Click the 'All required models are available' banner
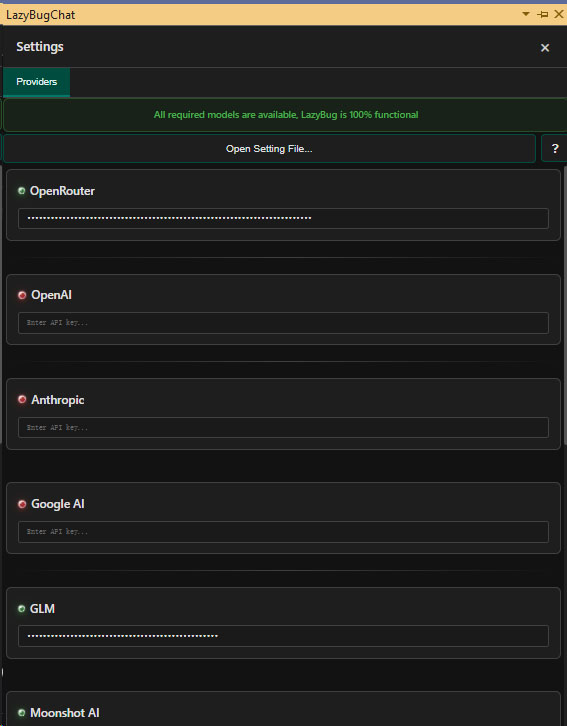The width and height of the screenshot is (567, 726). pos(285,114)
